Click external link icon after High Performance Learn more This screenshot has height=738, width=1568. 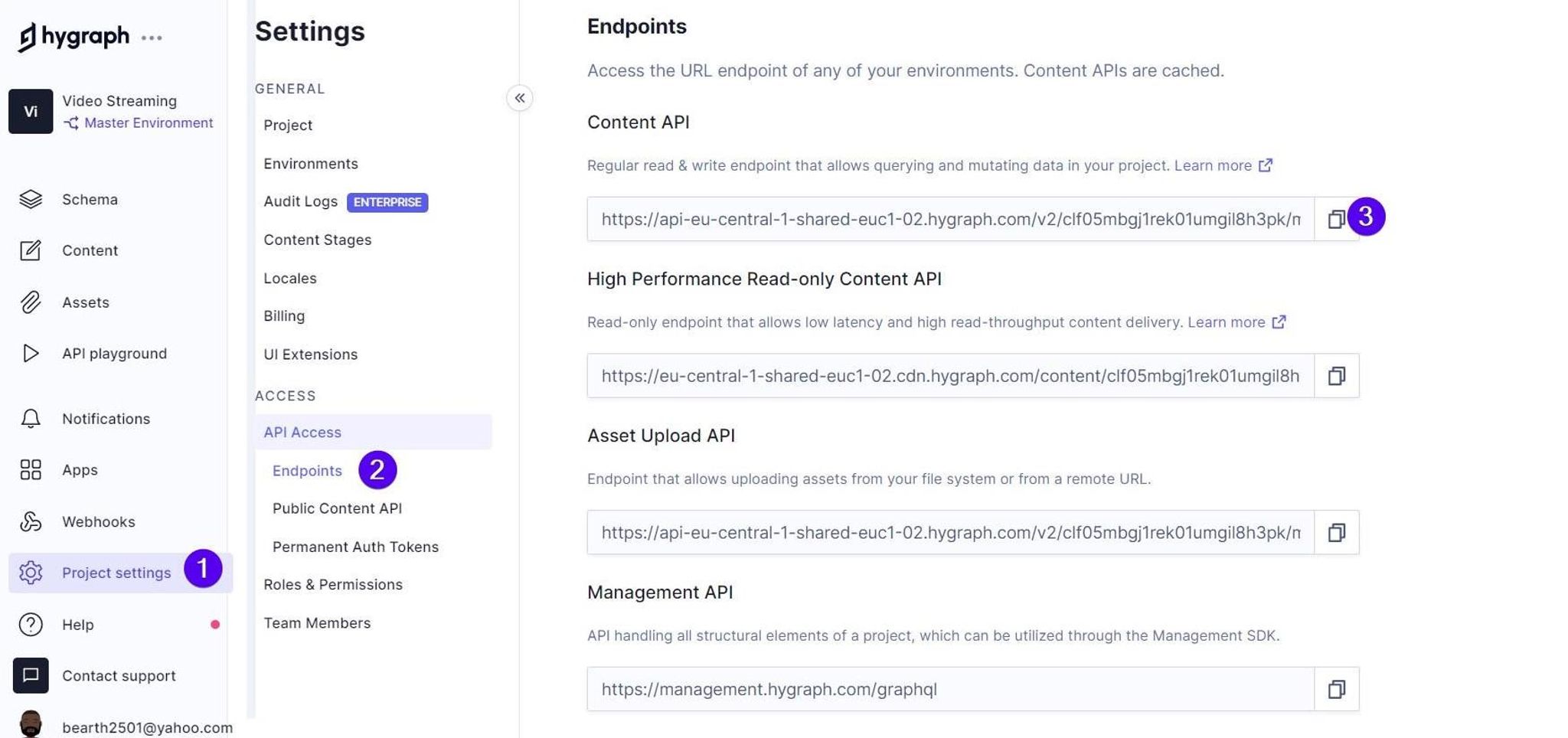1279,322
